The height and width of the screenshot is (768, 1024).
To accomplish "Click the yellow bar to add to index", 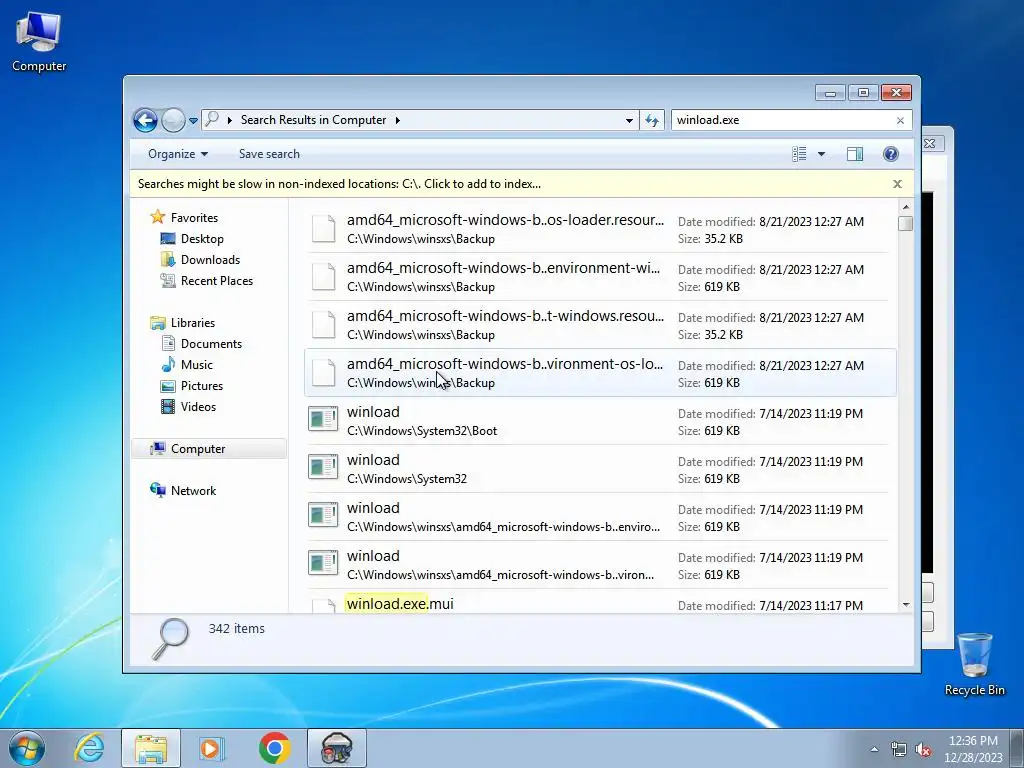I will [339, 184].
